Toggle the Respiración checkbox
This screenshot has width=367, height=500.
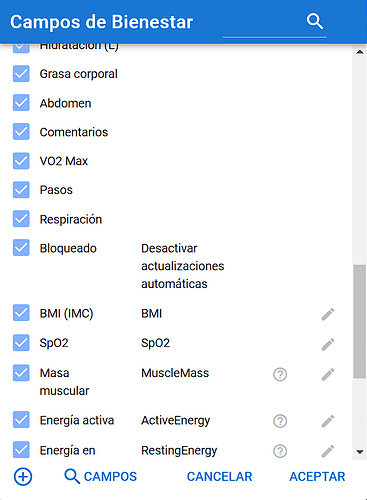pyautogui.click(x=21, y=219)
